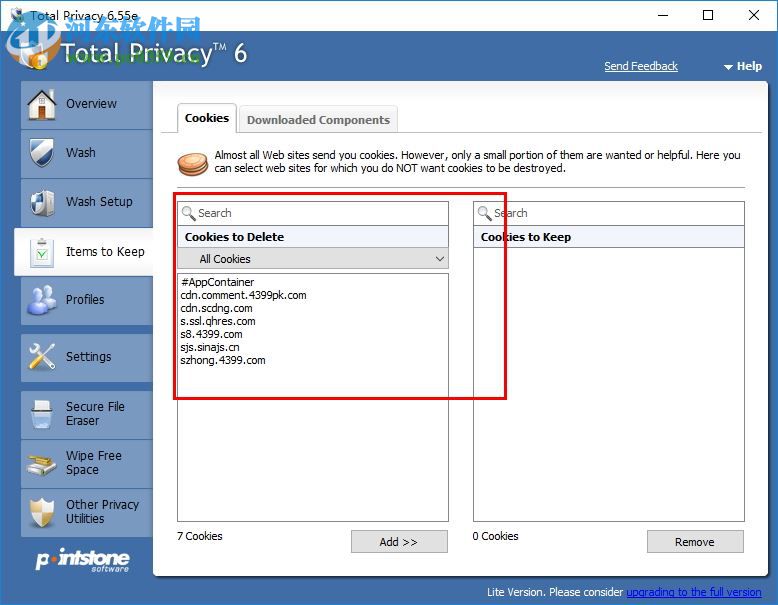This screenshot has width=778, height=605.
Task: Maximize the Total Privacy window
Action: click(708, 15)
